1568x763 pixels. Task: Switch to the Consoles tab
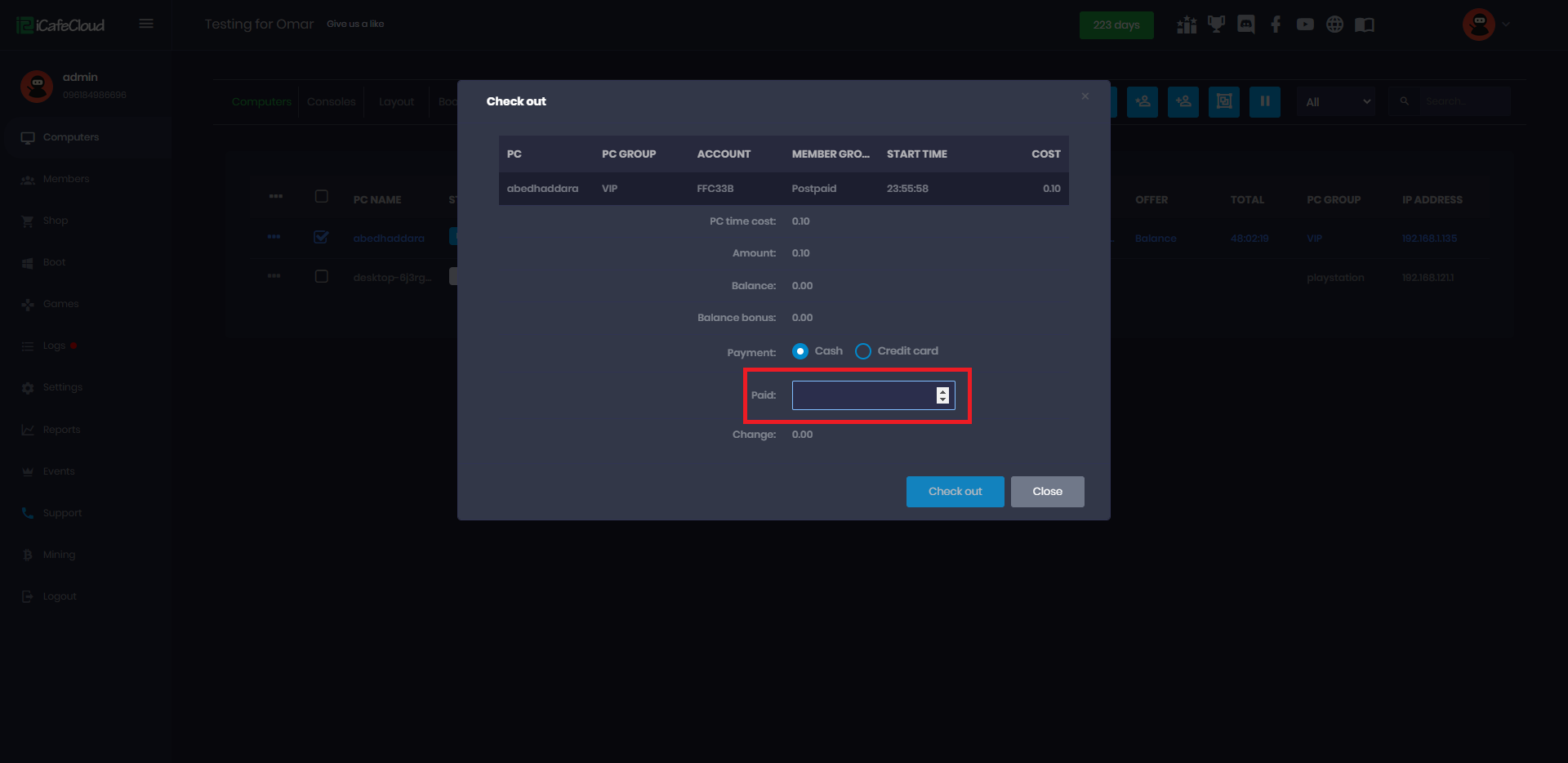[331, 102]
